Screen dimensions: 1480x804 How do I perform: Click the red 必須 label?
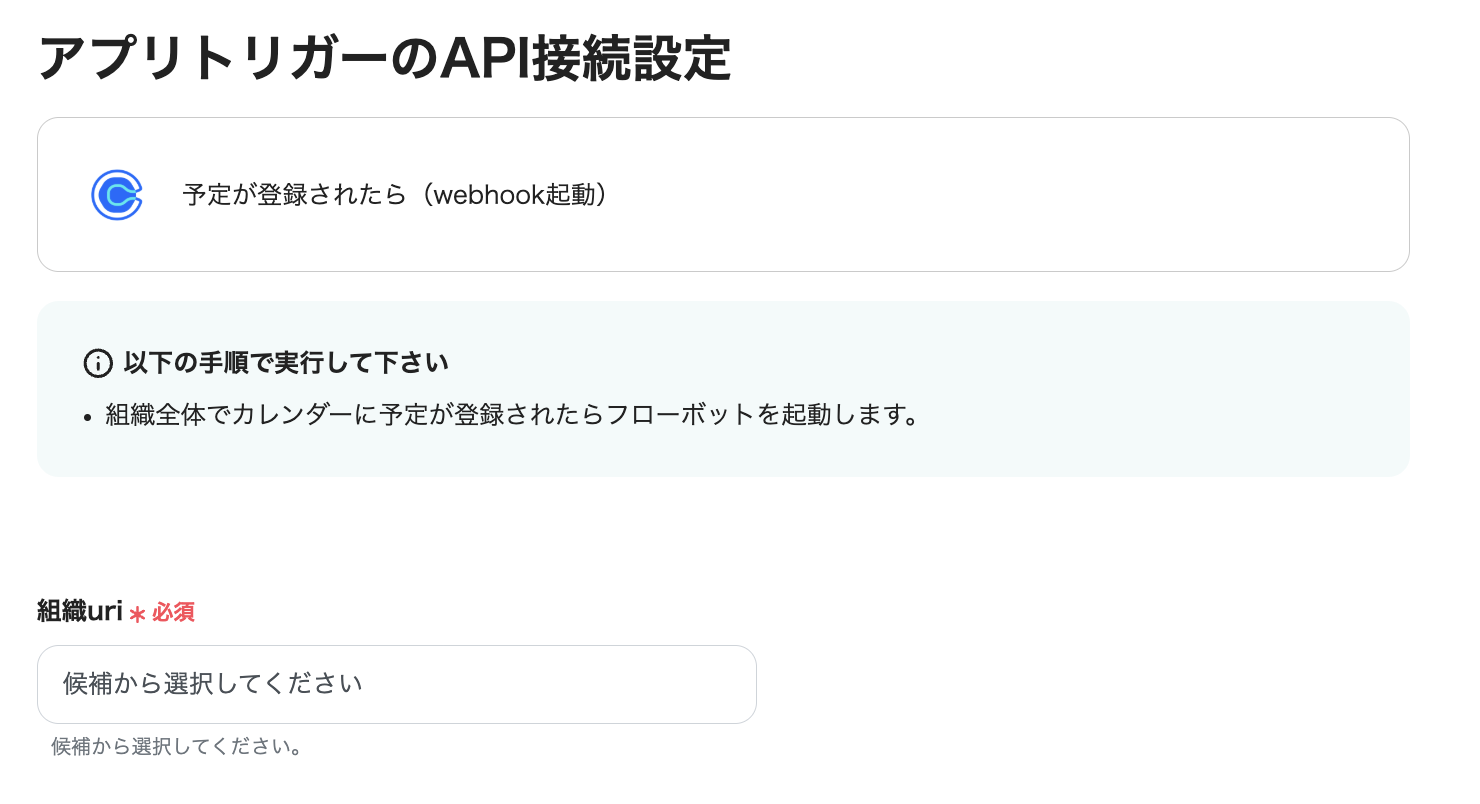click(x=173, y=612)
